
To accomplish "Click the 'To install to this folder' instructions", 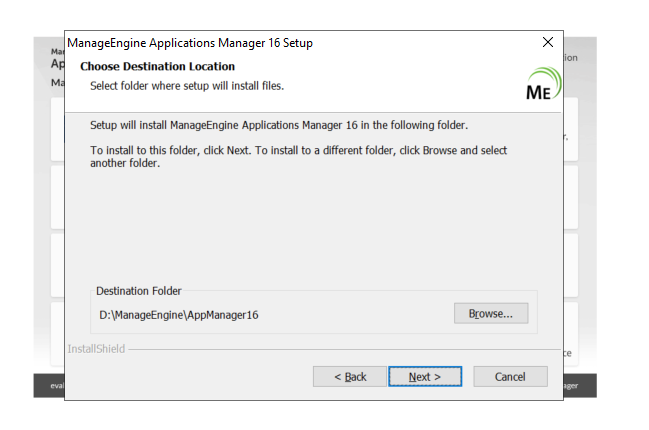I will pos(298,156).
